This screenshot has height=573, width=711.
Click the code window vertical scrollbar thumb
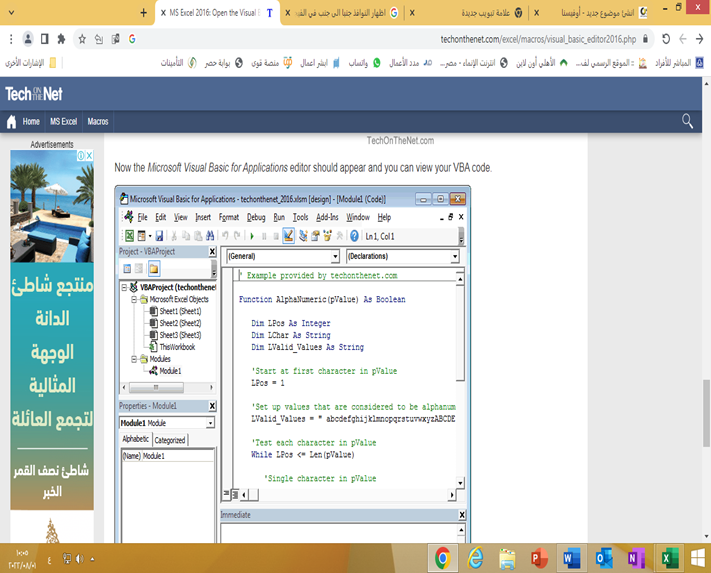tap(460, 333)
